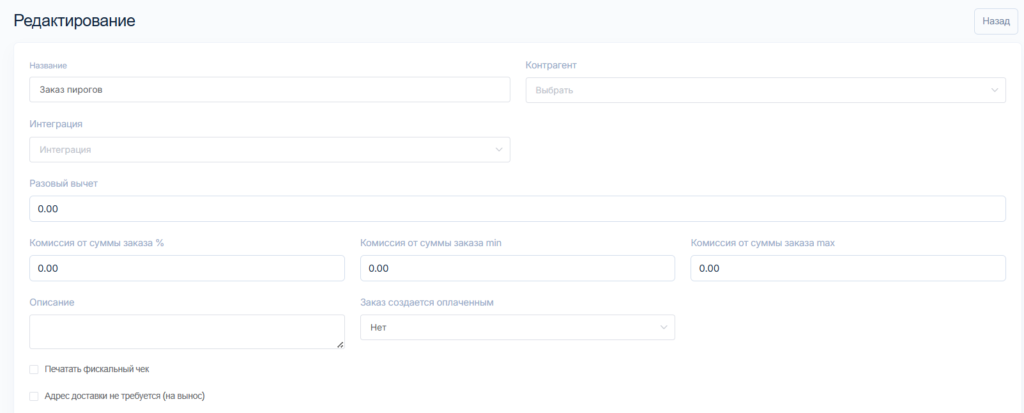Focus the Название field with Заказ пирогов
This screenshot has height=413, width=1024.
click(270, 90)
